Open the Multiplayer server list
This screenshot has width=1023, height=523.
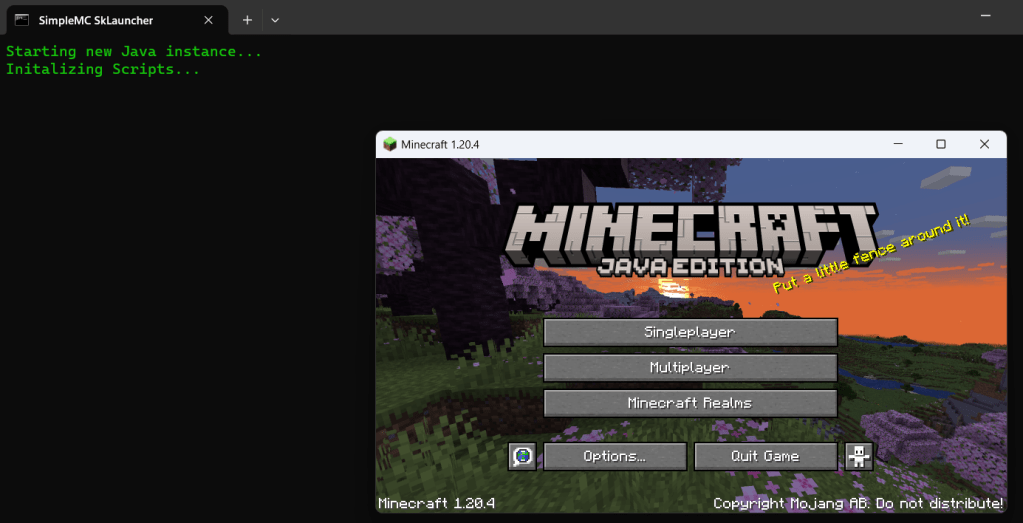pyautogui.click(x=690, y=368)
